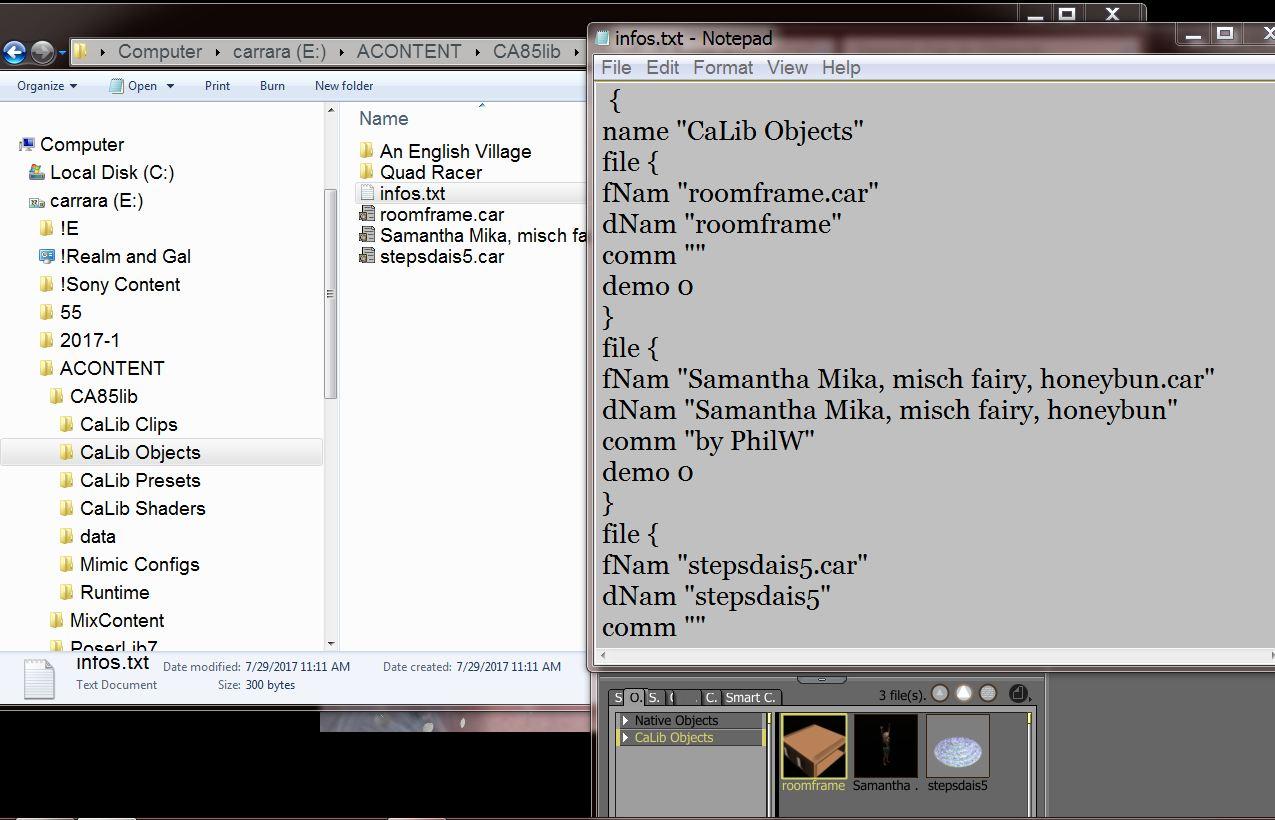Click Print in Explorer's toolbar
The image size is (1275, 820).
point(217,86)
